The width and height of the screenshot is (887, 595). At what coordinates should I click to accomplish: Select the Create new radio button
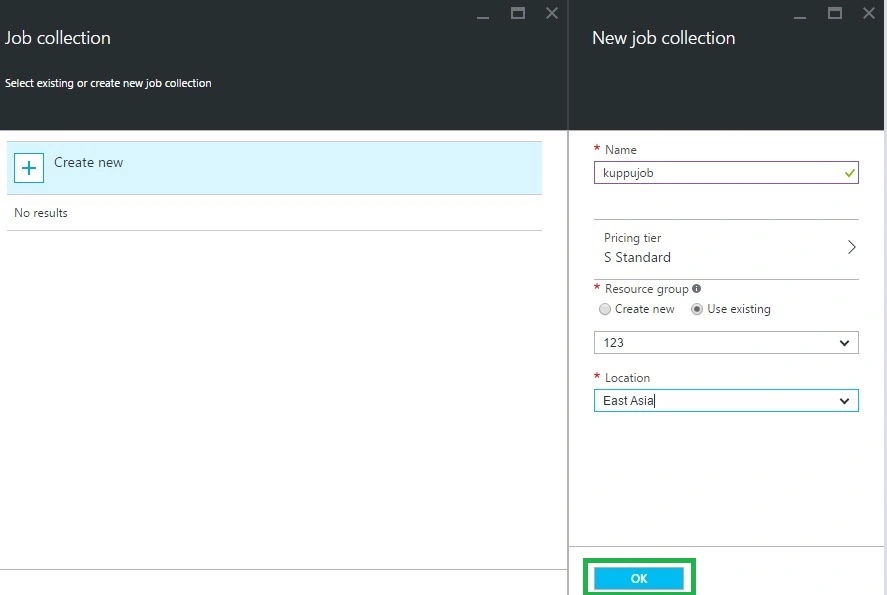pyautogui.click(x=605, y=309)
